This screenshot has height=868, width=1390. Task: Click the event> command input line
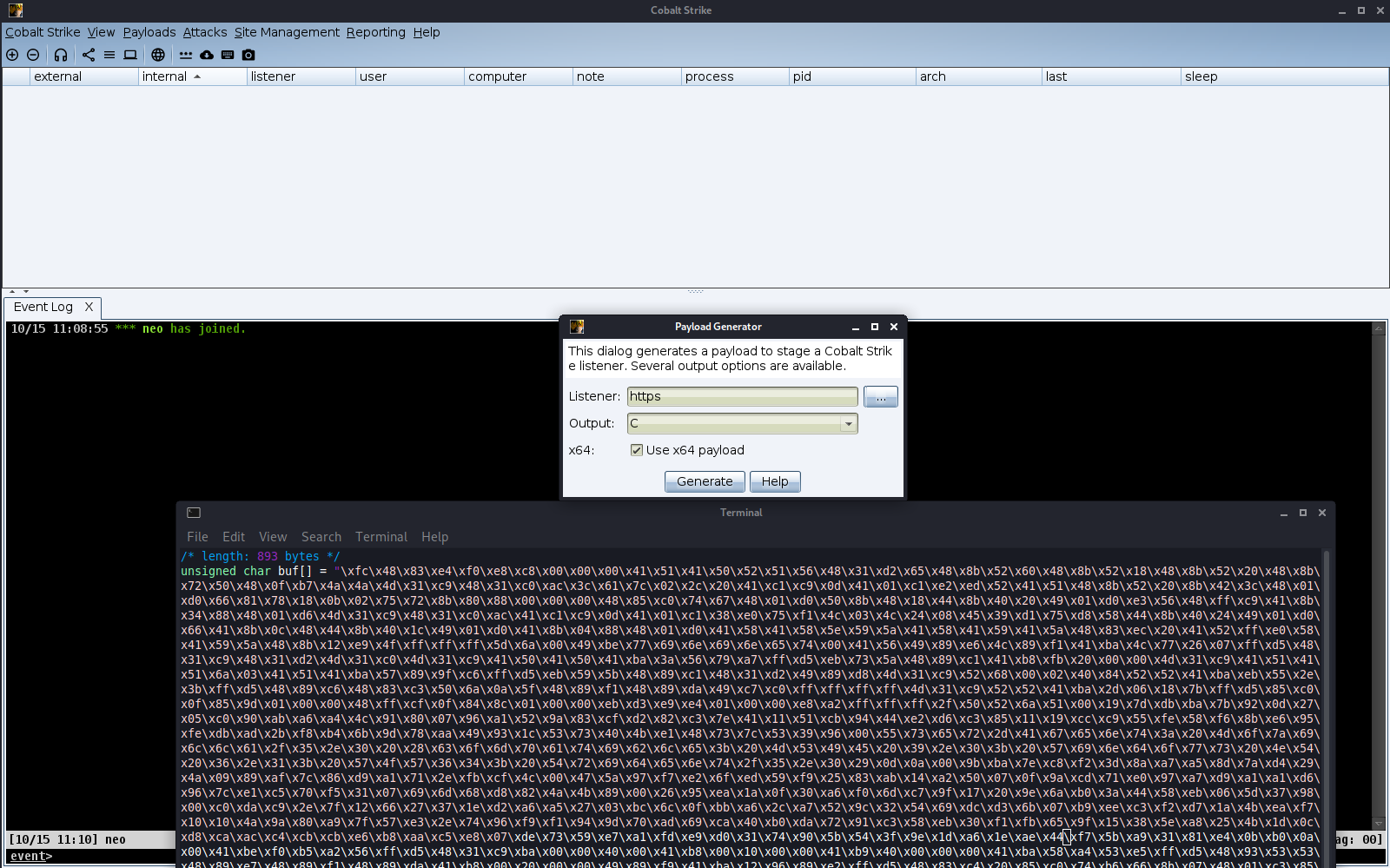pos(91,856)
